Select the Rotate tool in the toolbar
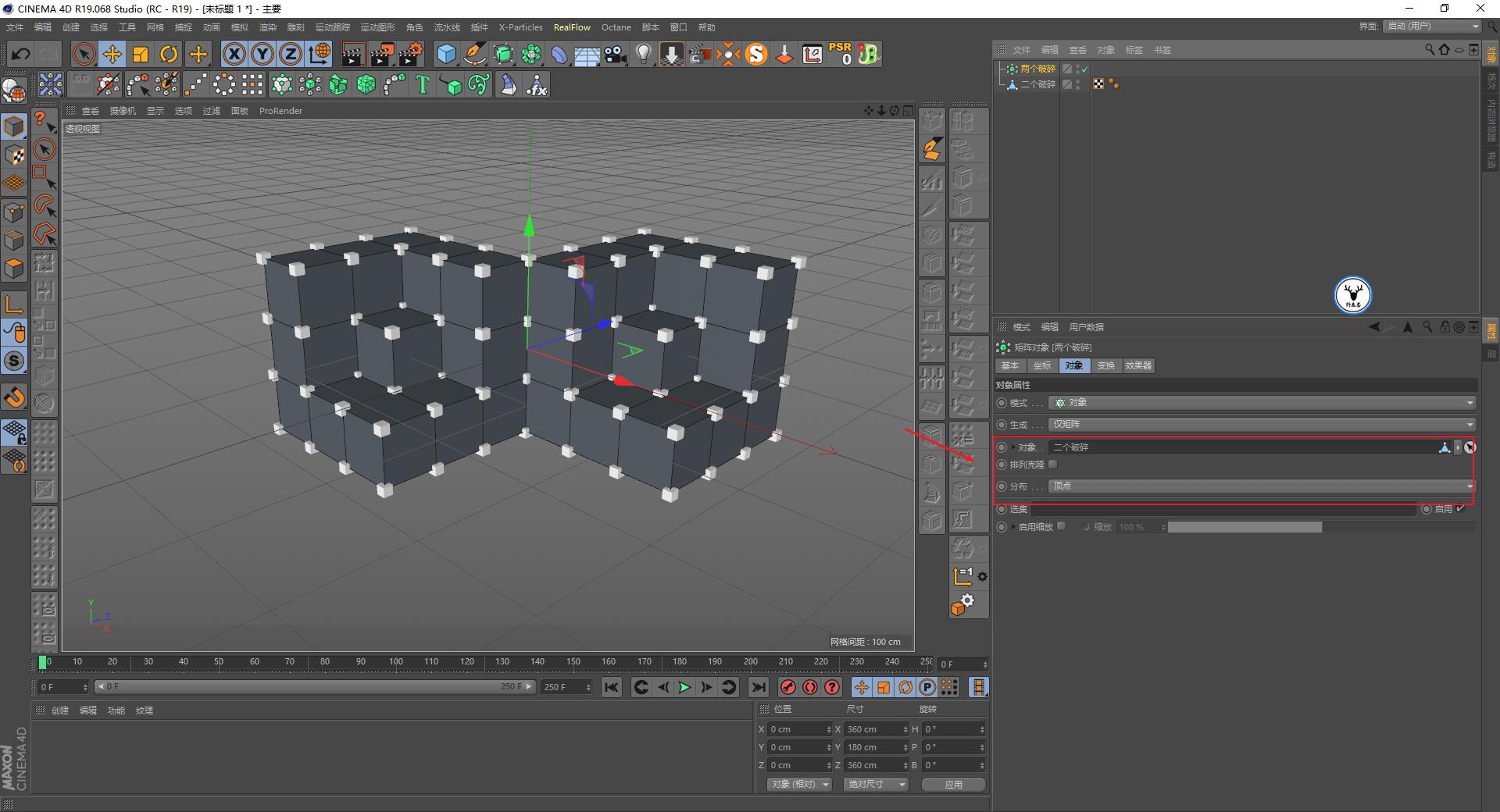 click(170, 54)
